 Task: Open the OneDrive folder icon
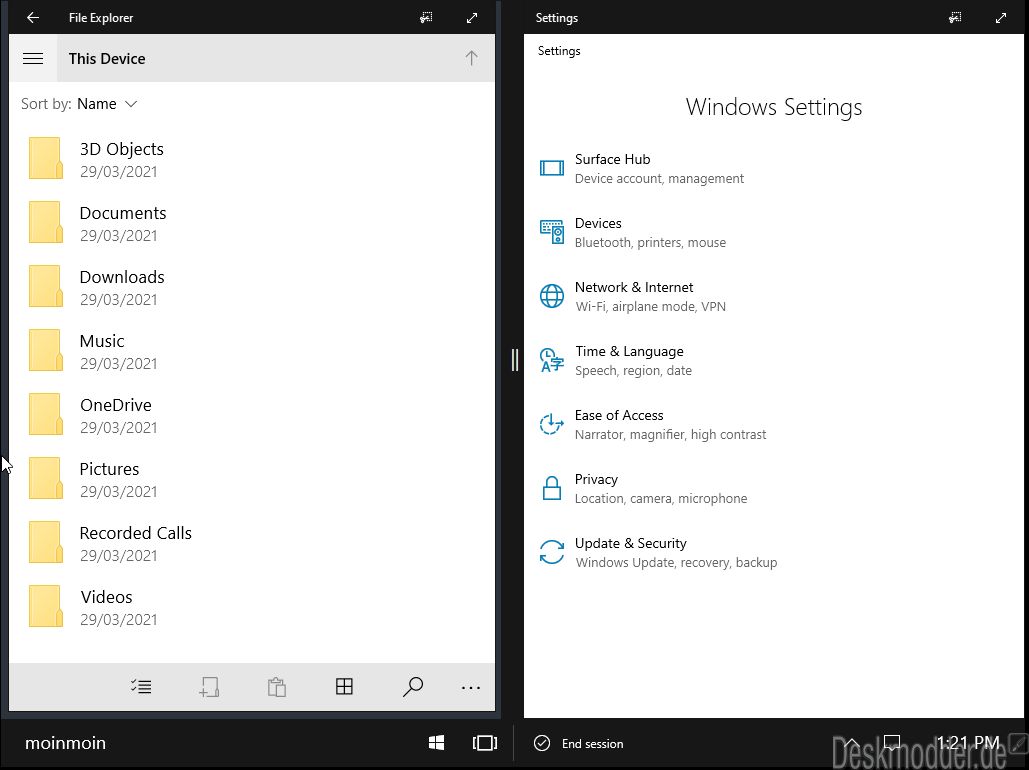pos(45,414)
